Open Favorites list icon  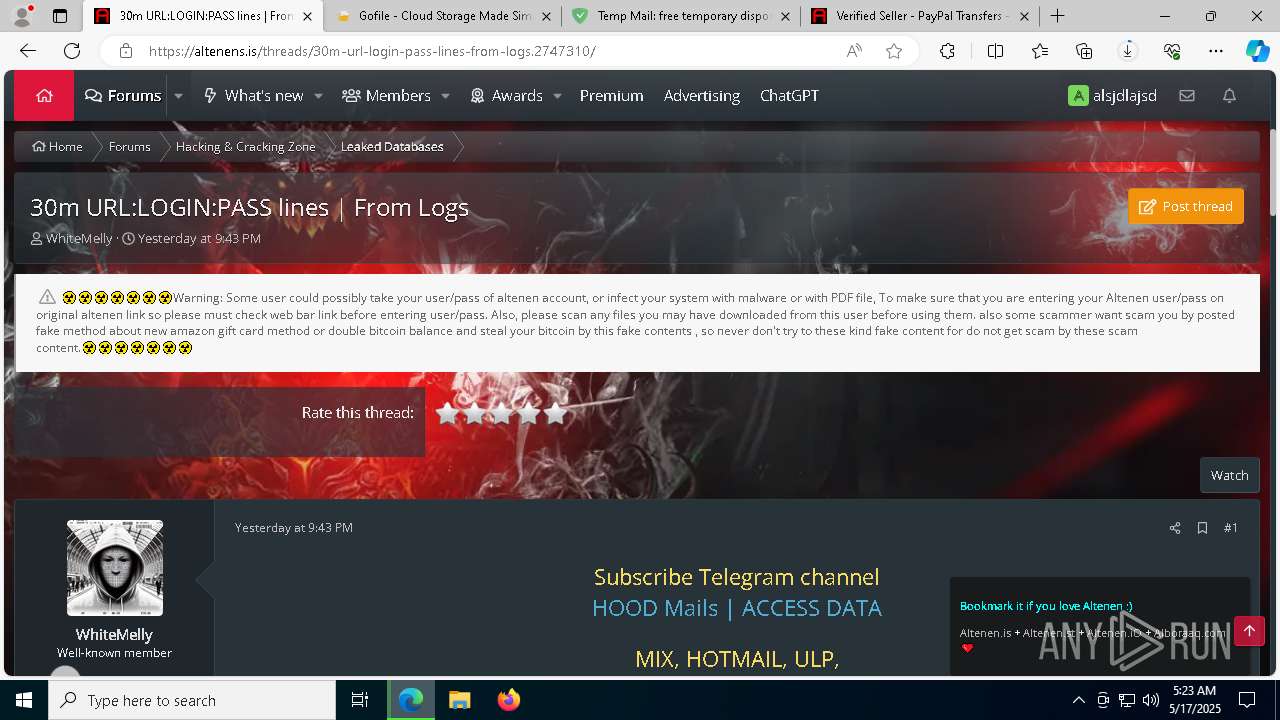click(x=1040, y=51)
